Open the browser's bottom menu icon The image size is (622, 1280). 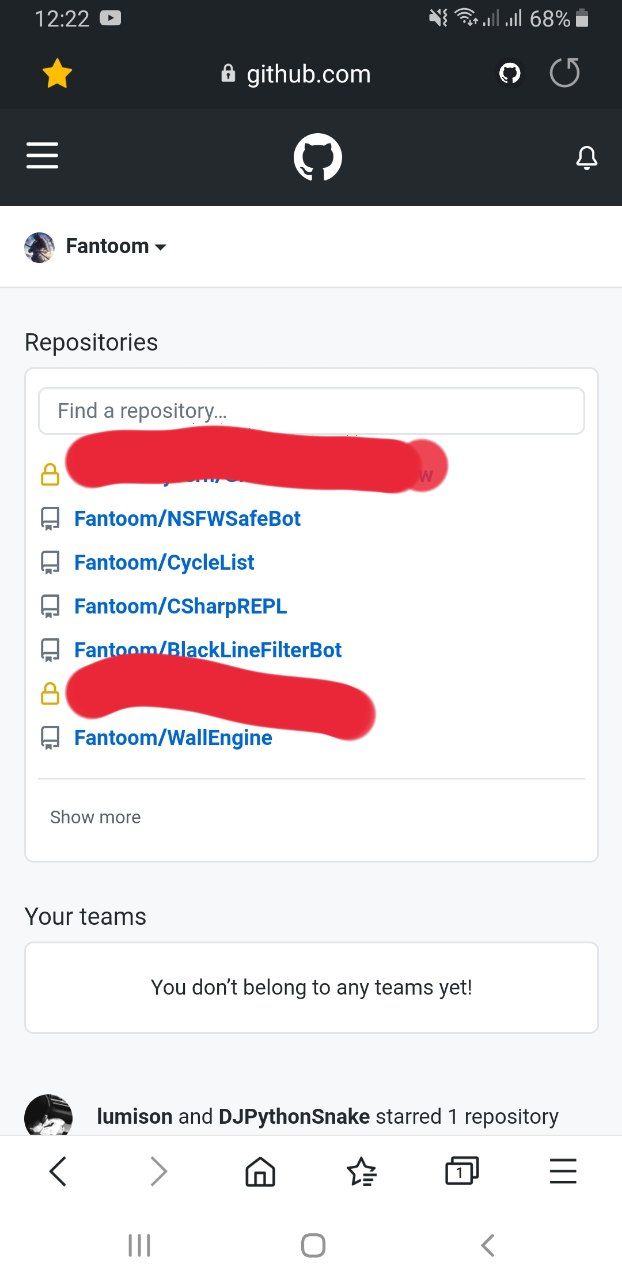pos(563,1171)
